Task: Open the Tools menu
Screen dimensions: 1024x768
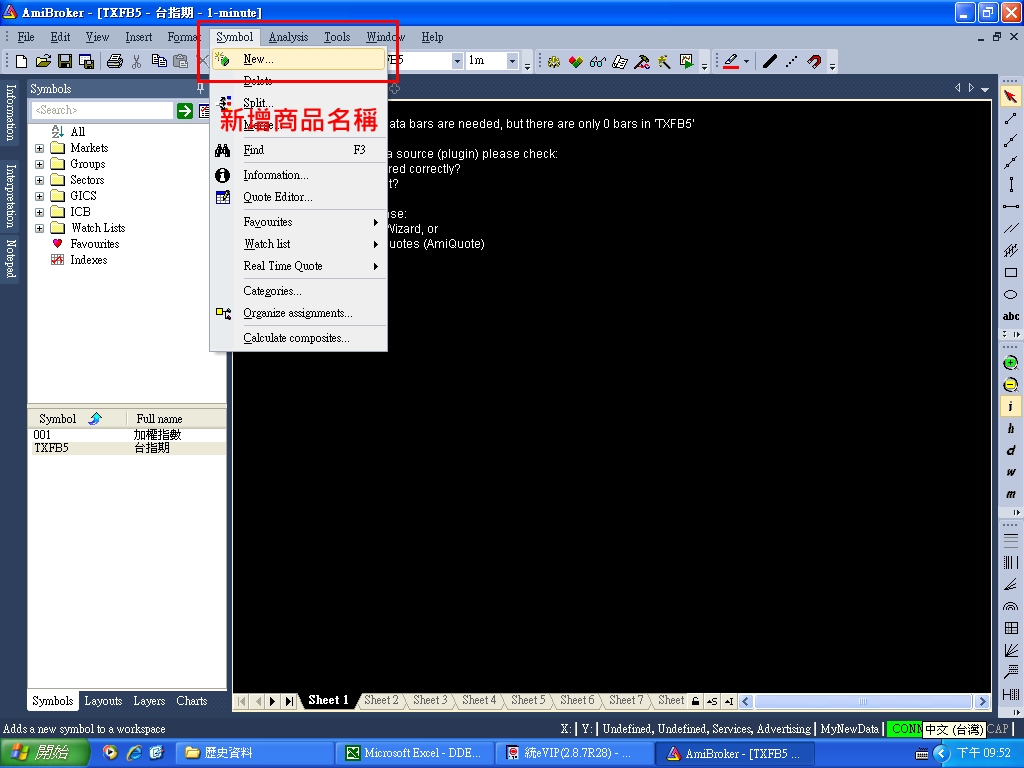Action: tap(337, 37)
